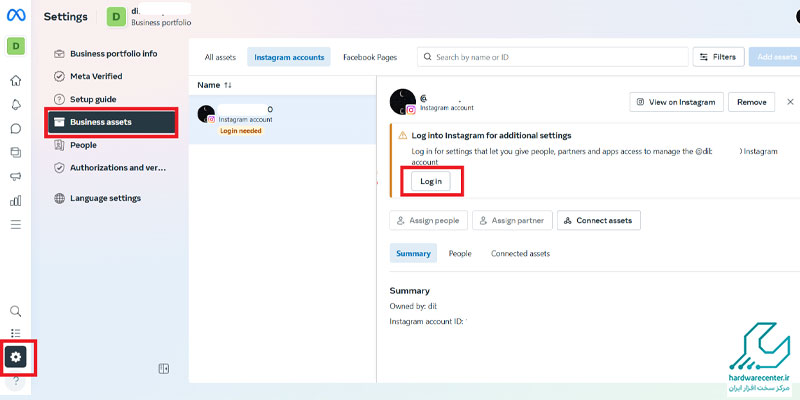The image size is (800, 400).
Task: Open the Meta logo home
Action: click(x=16, y=15)
